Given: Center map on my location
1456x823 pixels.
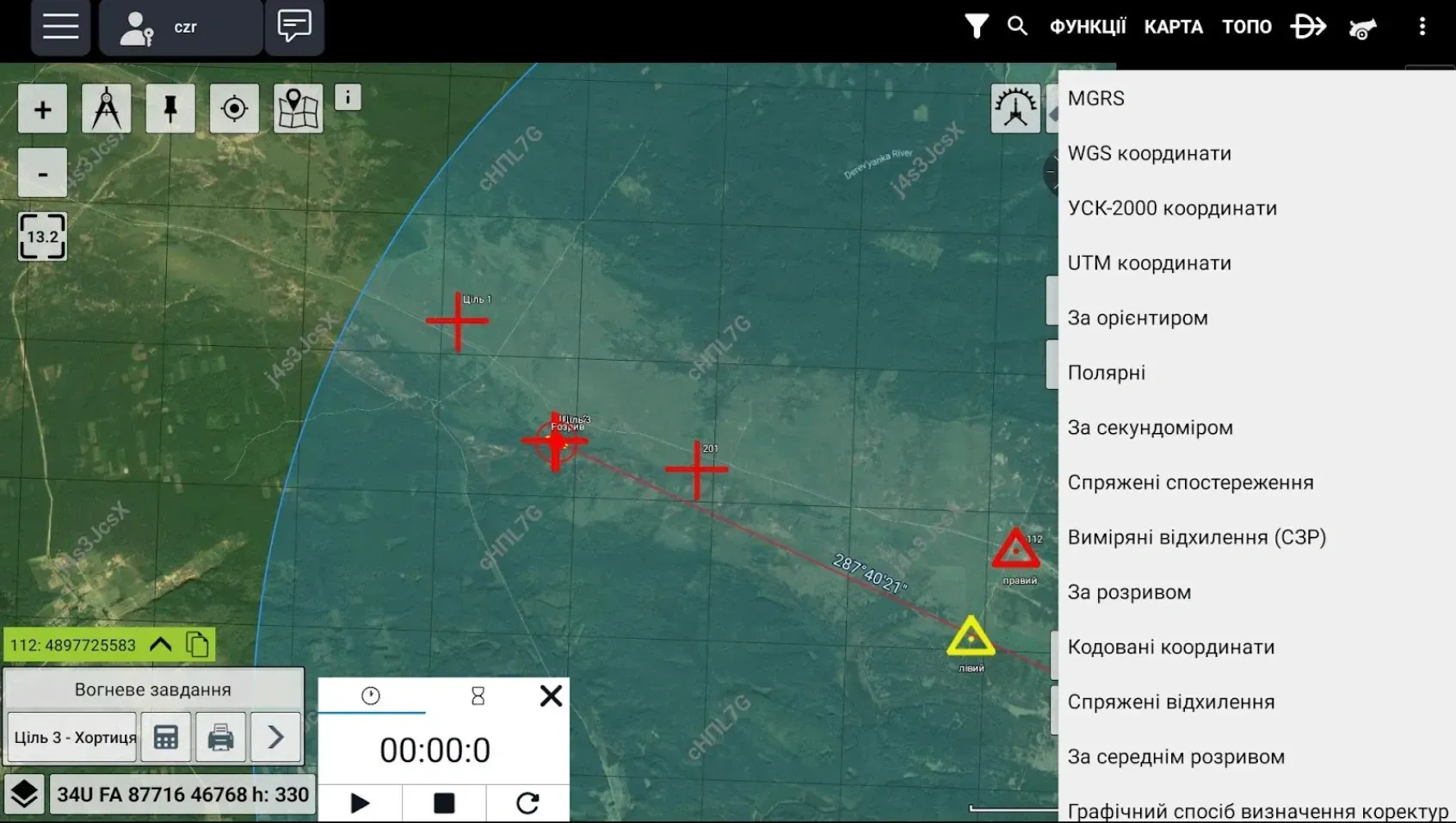Looking at the screenshot, I should (234, 108).
